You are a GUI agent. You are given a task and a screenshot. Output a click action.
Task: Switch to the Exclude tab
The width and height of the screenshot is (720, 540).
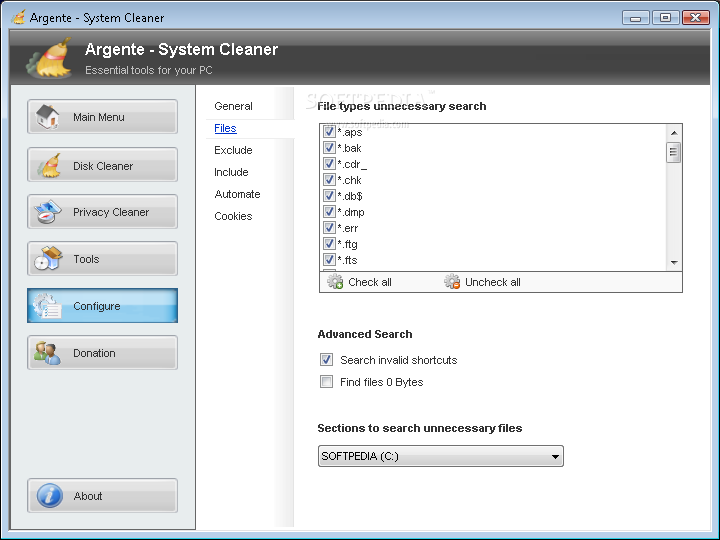[233, 150]
